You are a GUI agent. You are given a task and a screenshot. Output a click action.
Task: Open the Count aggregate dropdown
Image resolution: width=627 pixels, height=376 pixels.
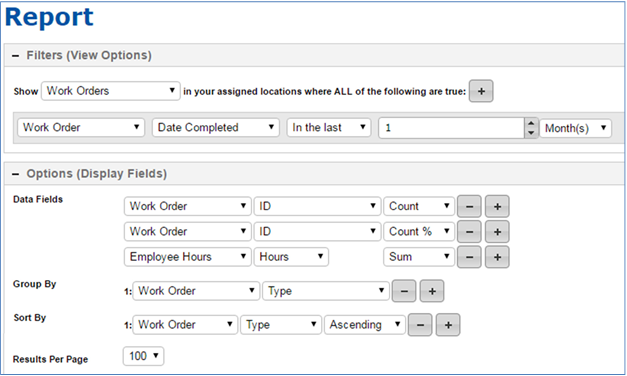(x=419, y=206)
